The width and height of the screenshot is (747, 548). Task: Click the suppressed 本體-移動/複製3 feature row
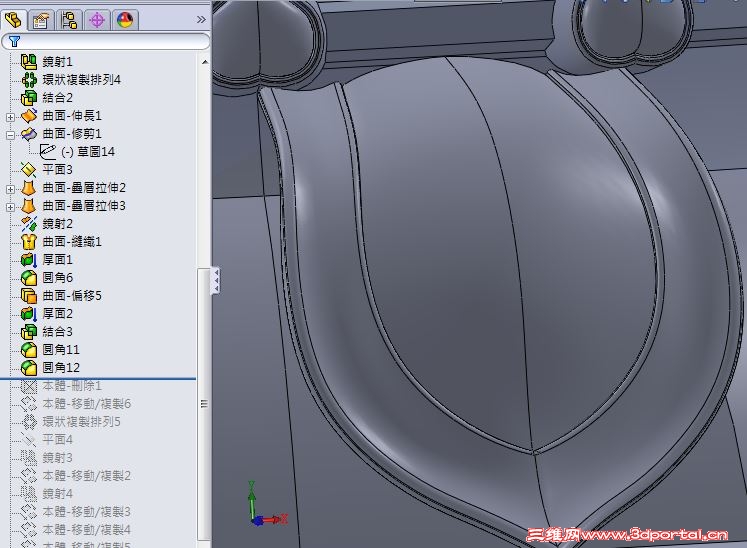(76, 512)
